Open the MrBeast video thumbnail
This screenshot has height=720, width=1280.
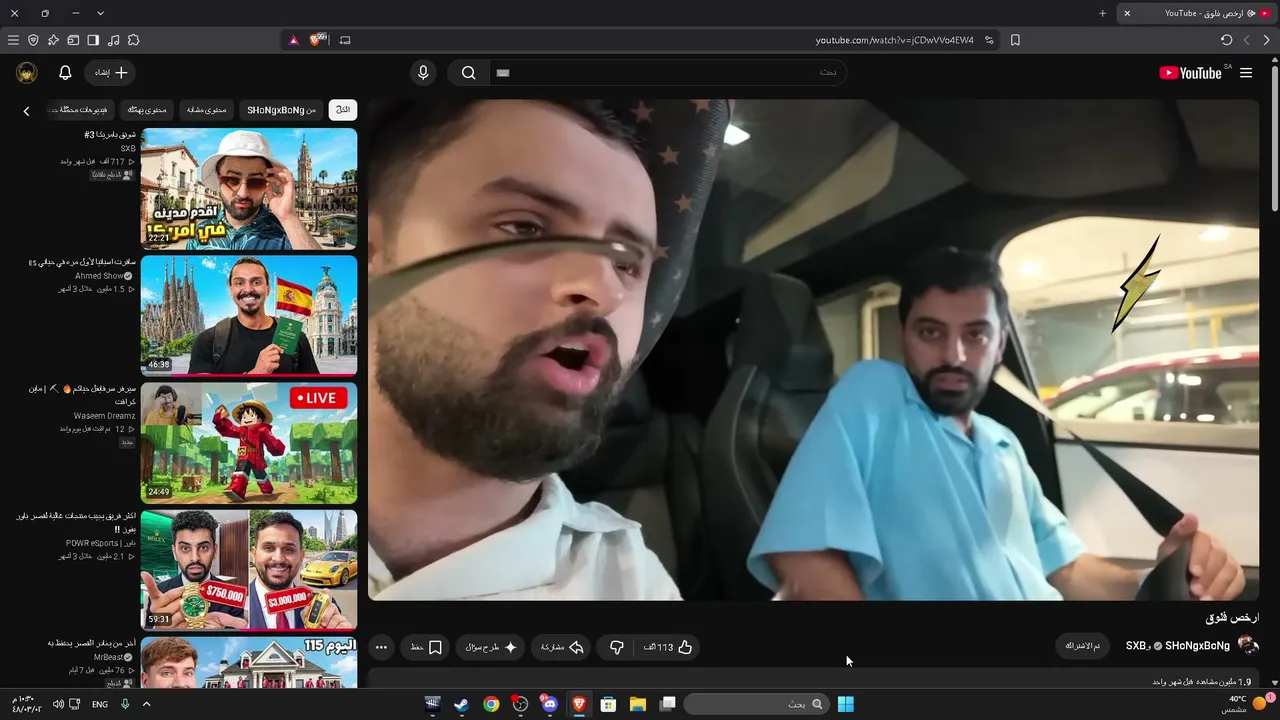[249, 662]
